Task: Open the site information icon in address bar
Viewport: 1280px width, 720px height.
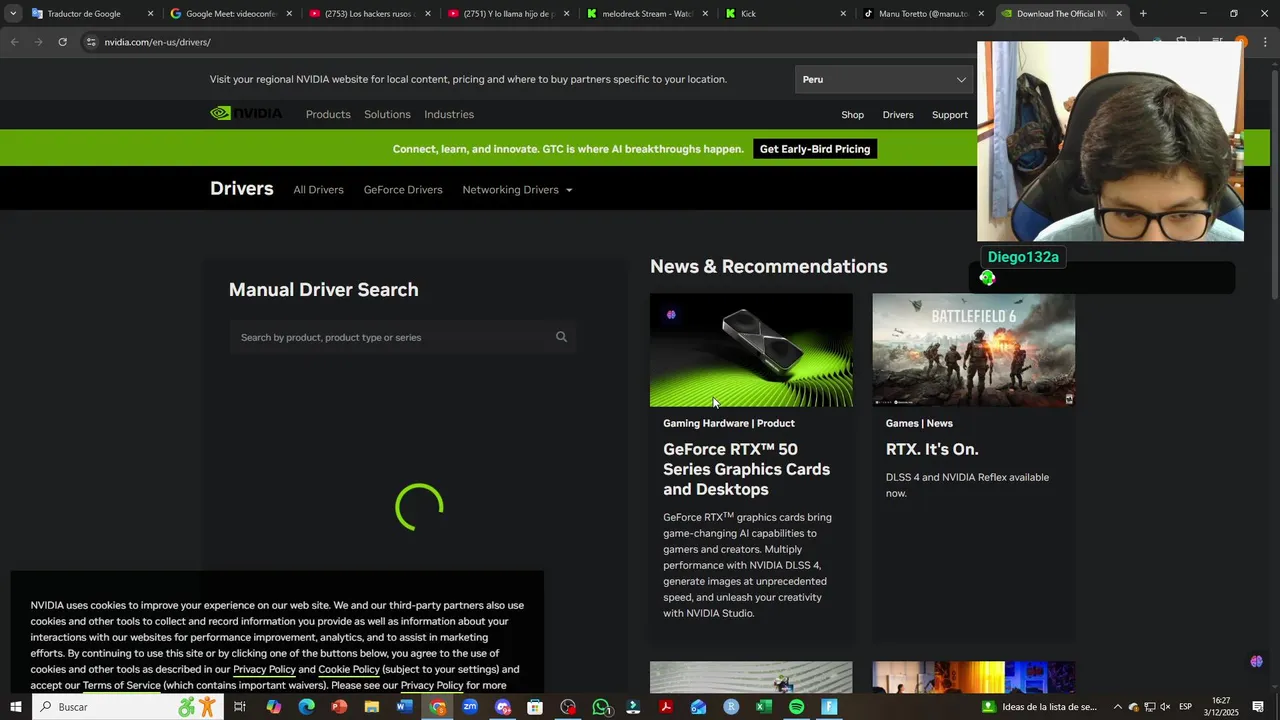Action: (90, 42)
